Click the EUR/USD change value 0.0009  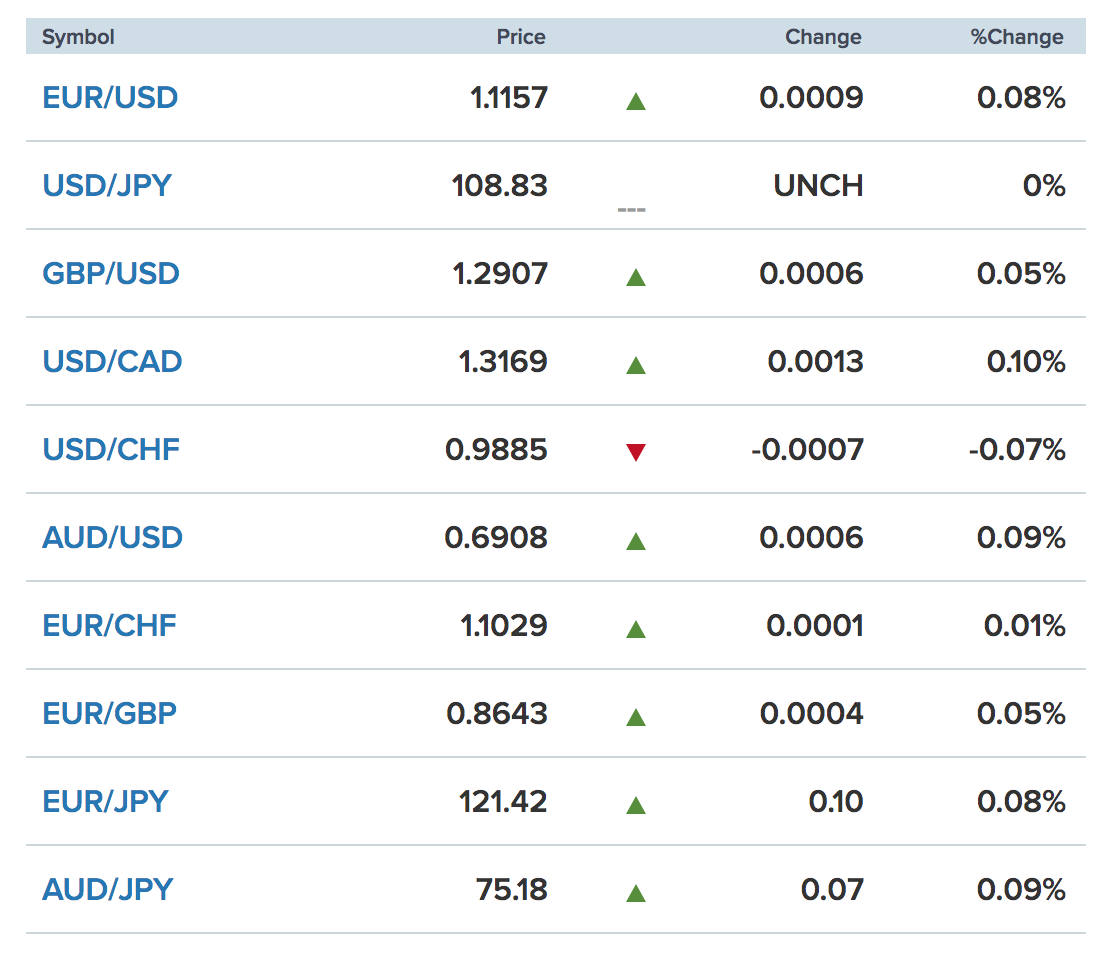[x=811, y=98]
